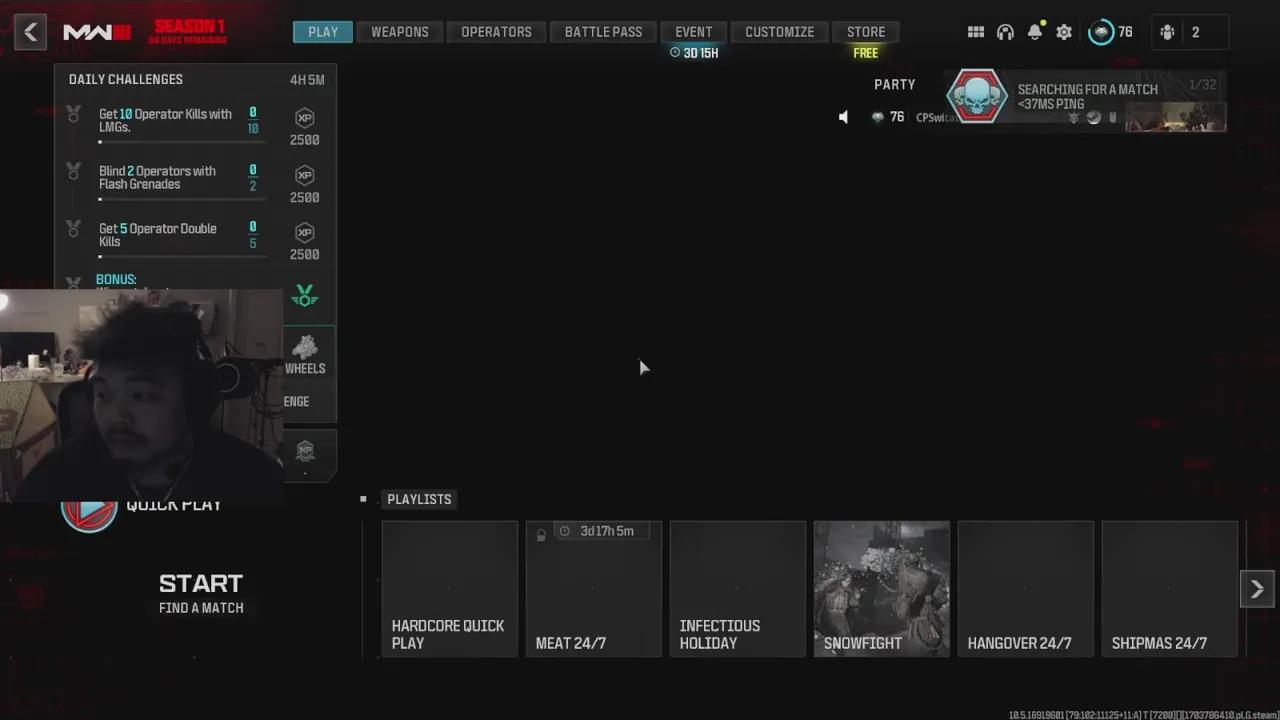Open the EVENT tab

694,32
